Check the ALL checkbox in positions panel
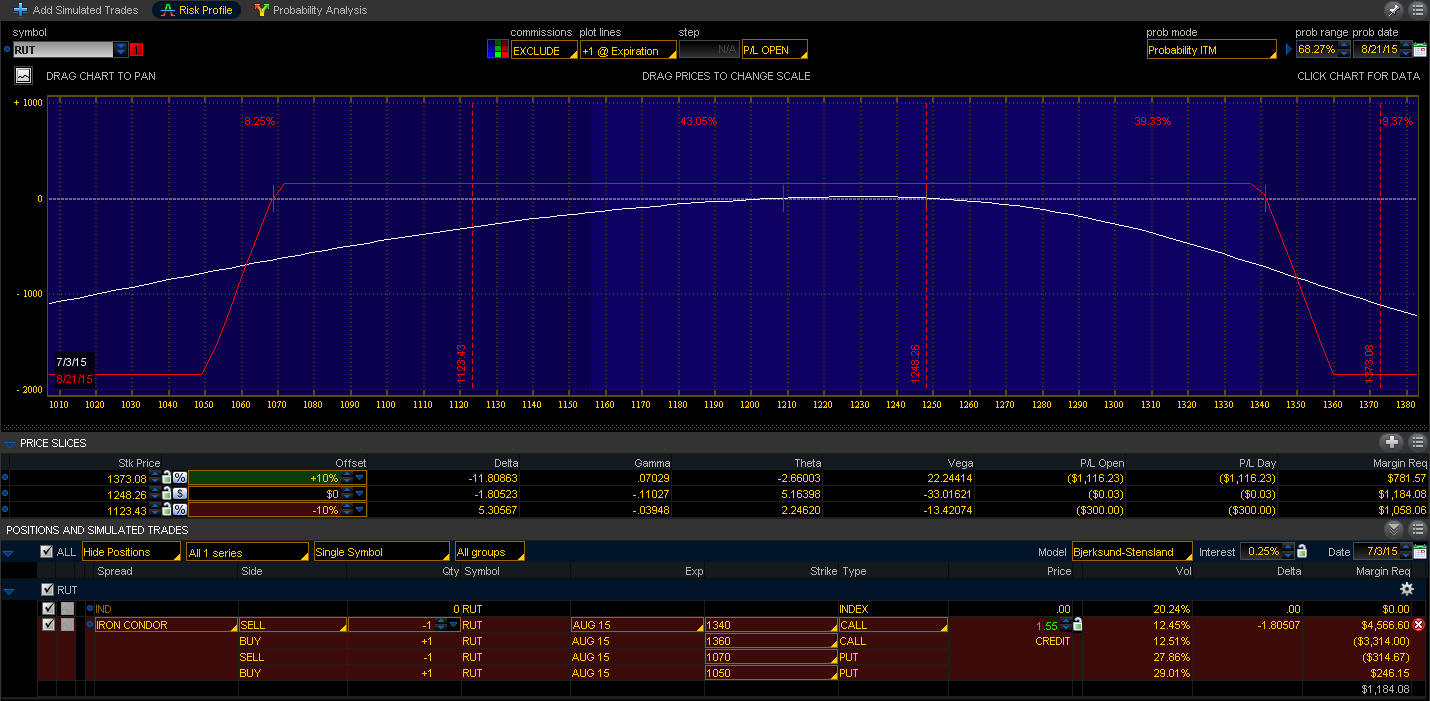 coord(46,551)
